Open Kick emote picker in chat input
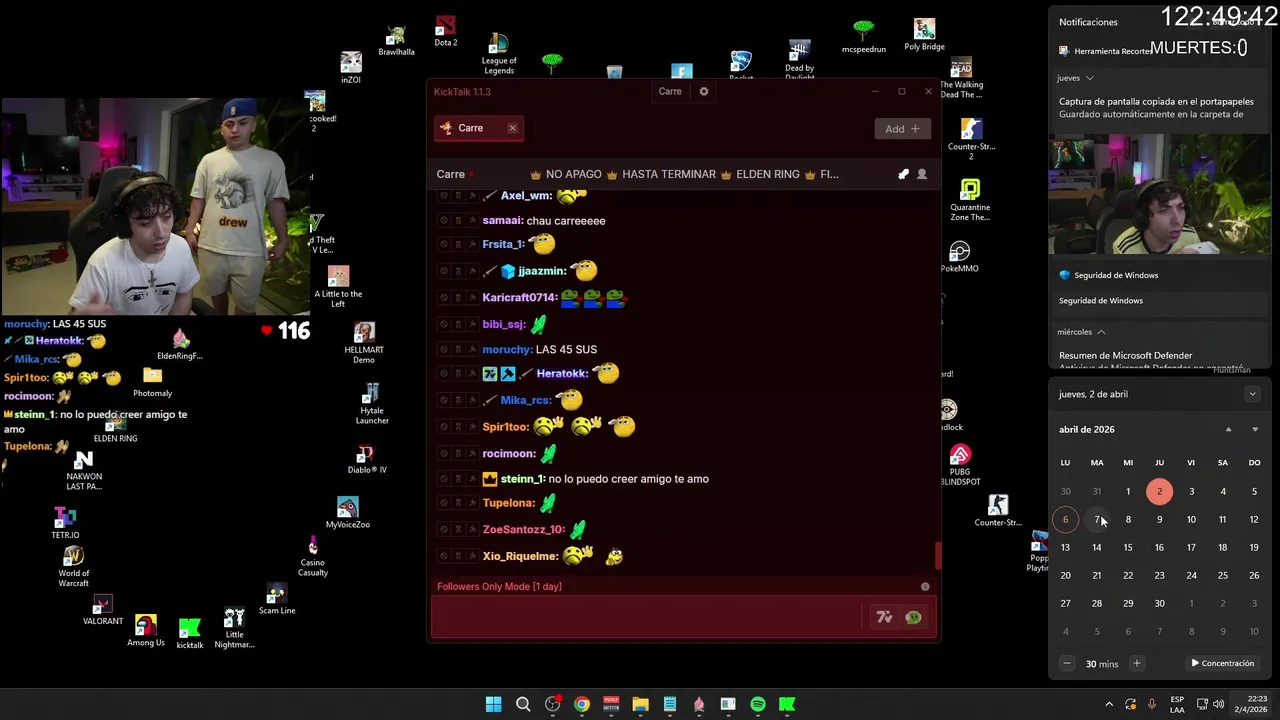Viewport: 1280px width, 720px height. tap(913, 618)
